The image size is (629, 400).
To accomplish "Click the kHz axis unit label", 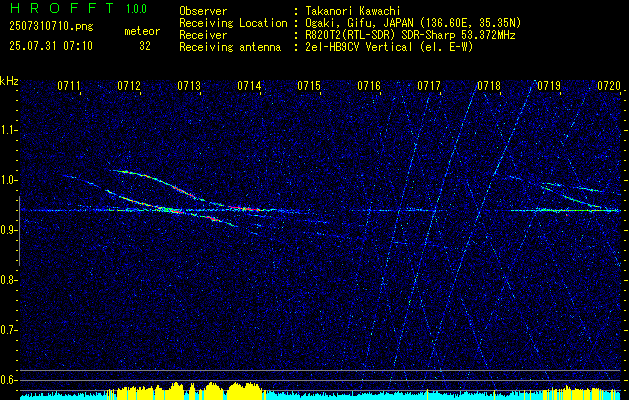I will (9, 81).
